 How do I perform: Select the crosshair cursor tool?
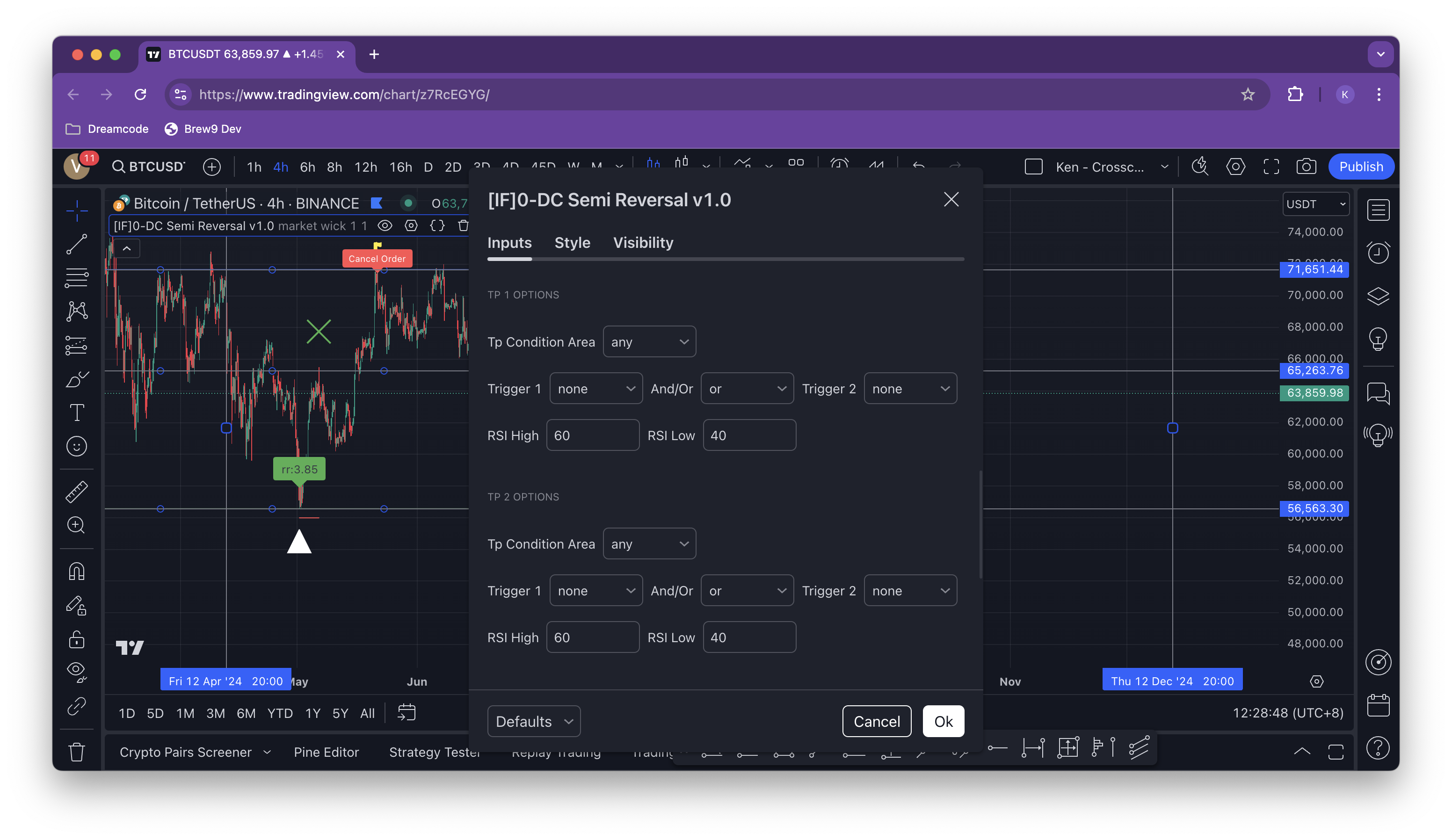pyautogui.click(x=77, y=210)
